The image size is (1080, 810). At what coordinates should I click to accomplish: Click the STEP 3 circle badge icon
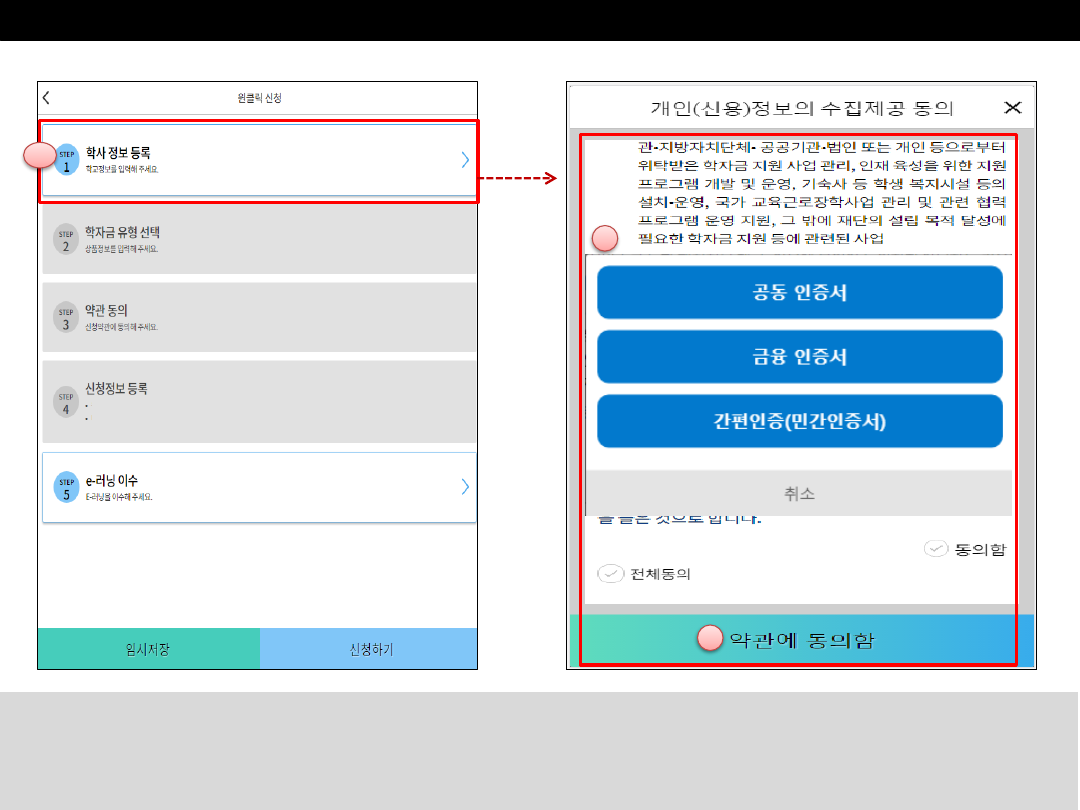pos(66,317)
